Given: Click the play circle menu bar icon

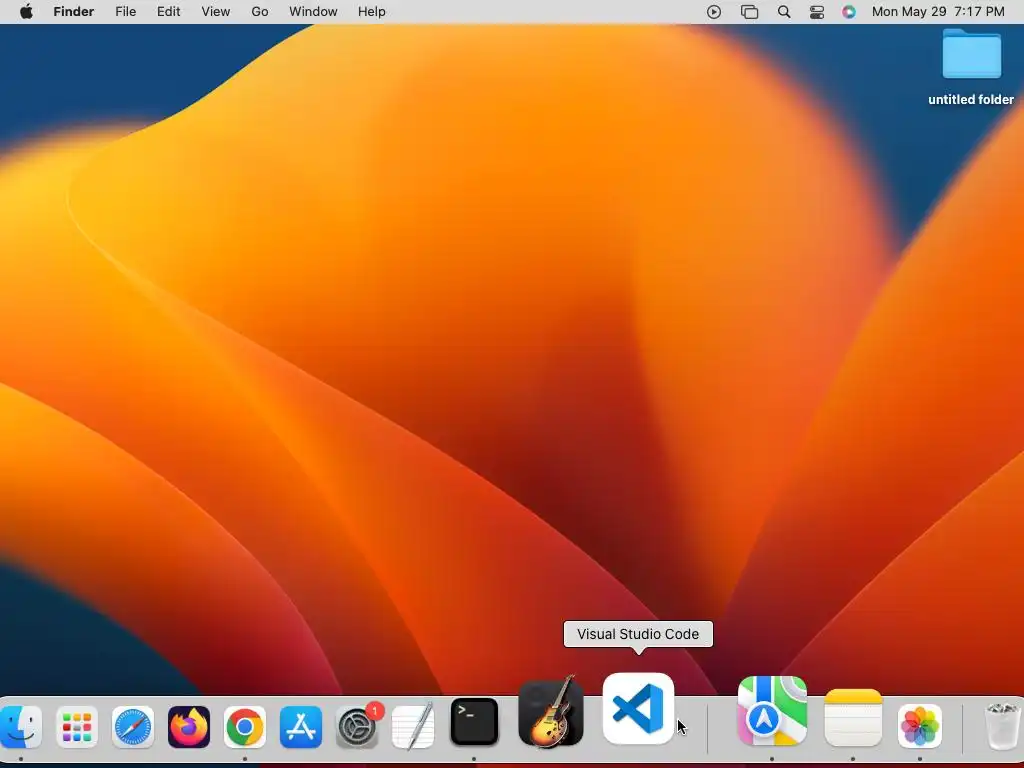Looking at the screenshot, I should 714,12.
